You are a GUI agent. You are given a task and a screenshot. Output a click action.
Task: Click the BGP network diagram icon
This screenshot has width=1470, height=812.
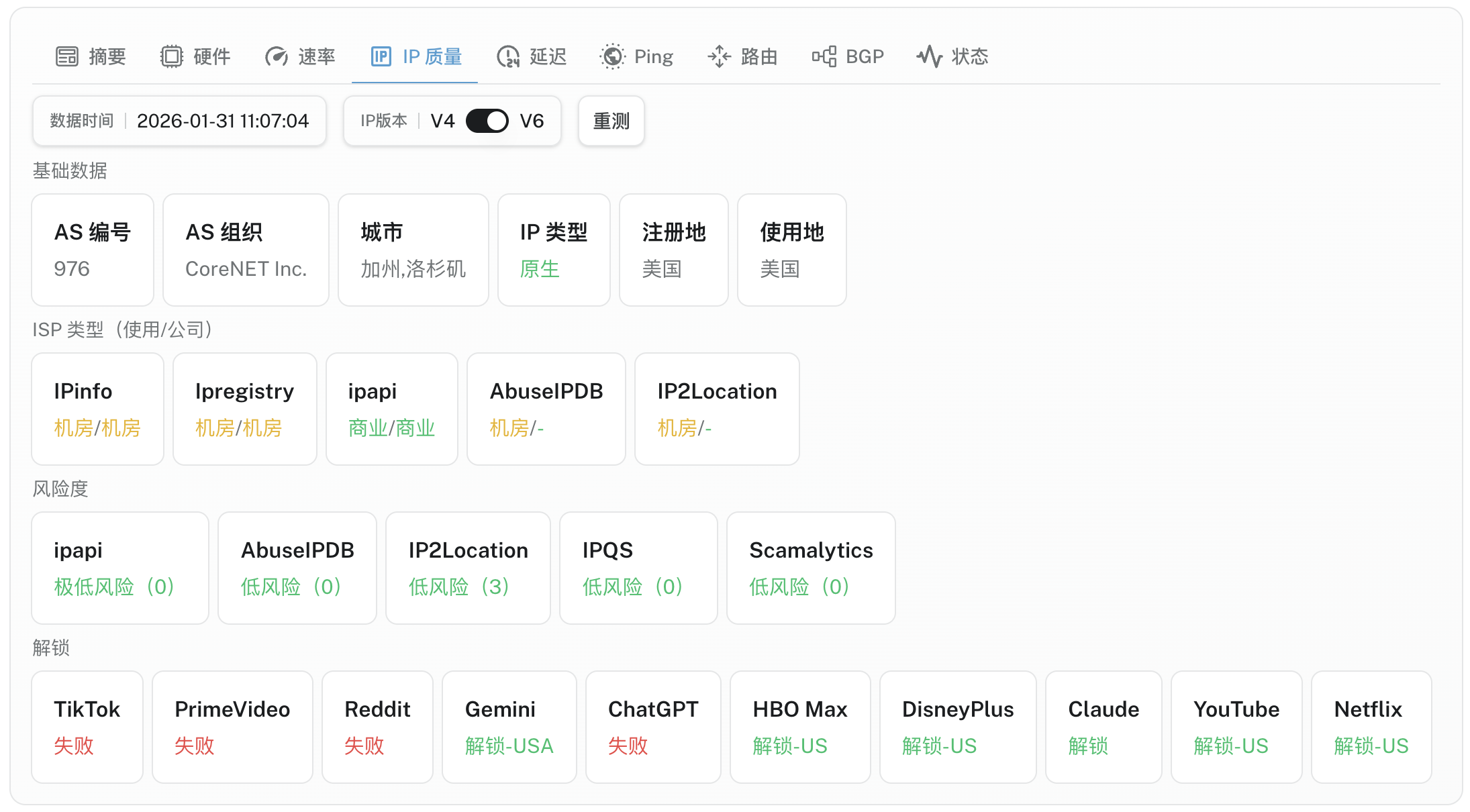tap(824, 56)
